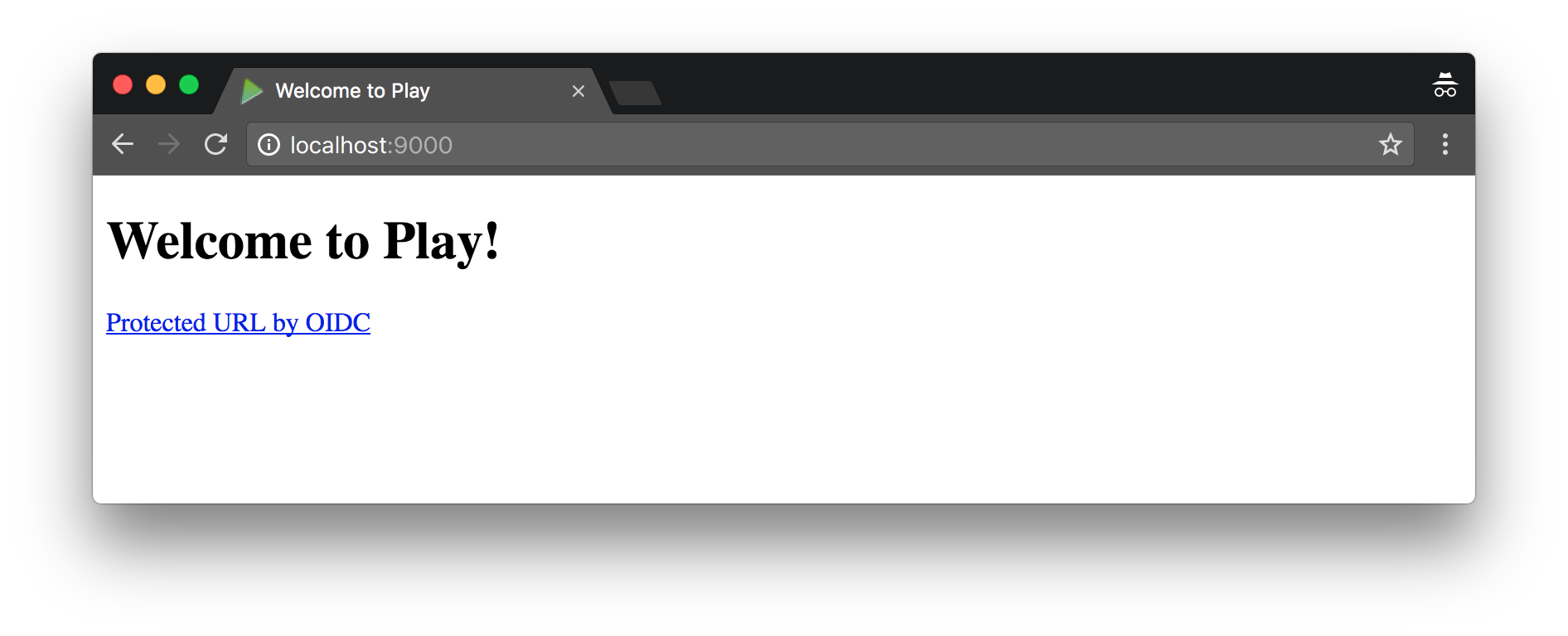Viewport: 1568px width, 636px height.
Task: Close the Welcome to Play tab
Action: coord(578,91)
